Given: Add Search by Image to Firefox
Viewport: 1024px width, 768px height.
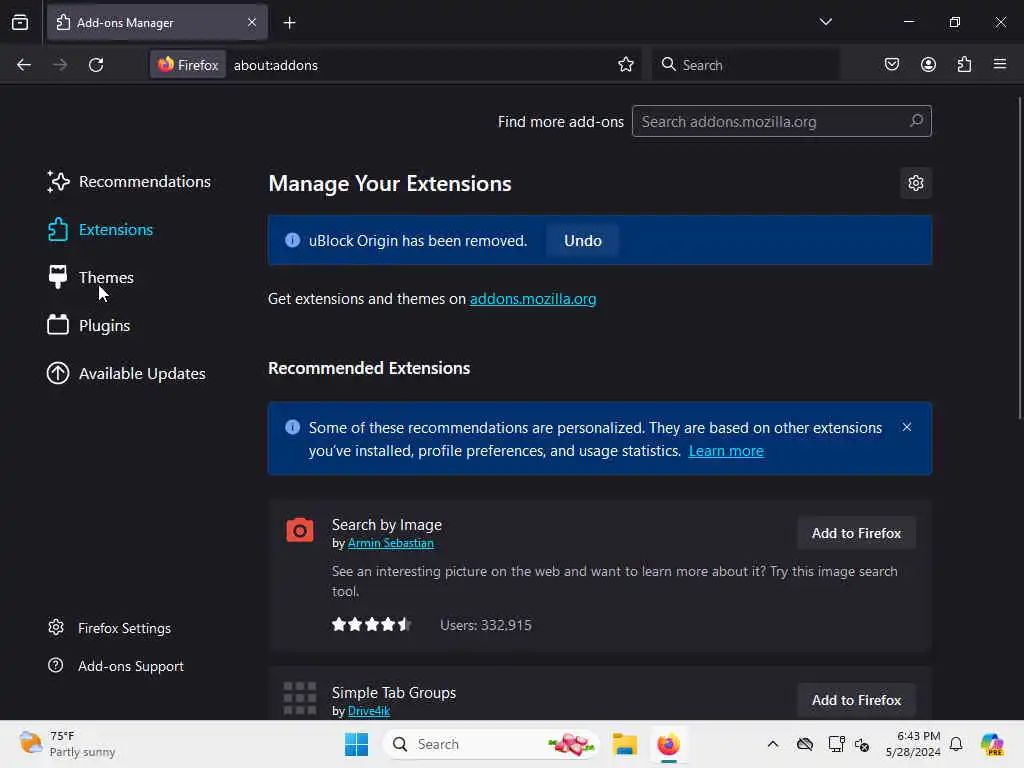Looking at the screenshot, I should point(856,534).
